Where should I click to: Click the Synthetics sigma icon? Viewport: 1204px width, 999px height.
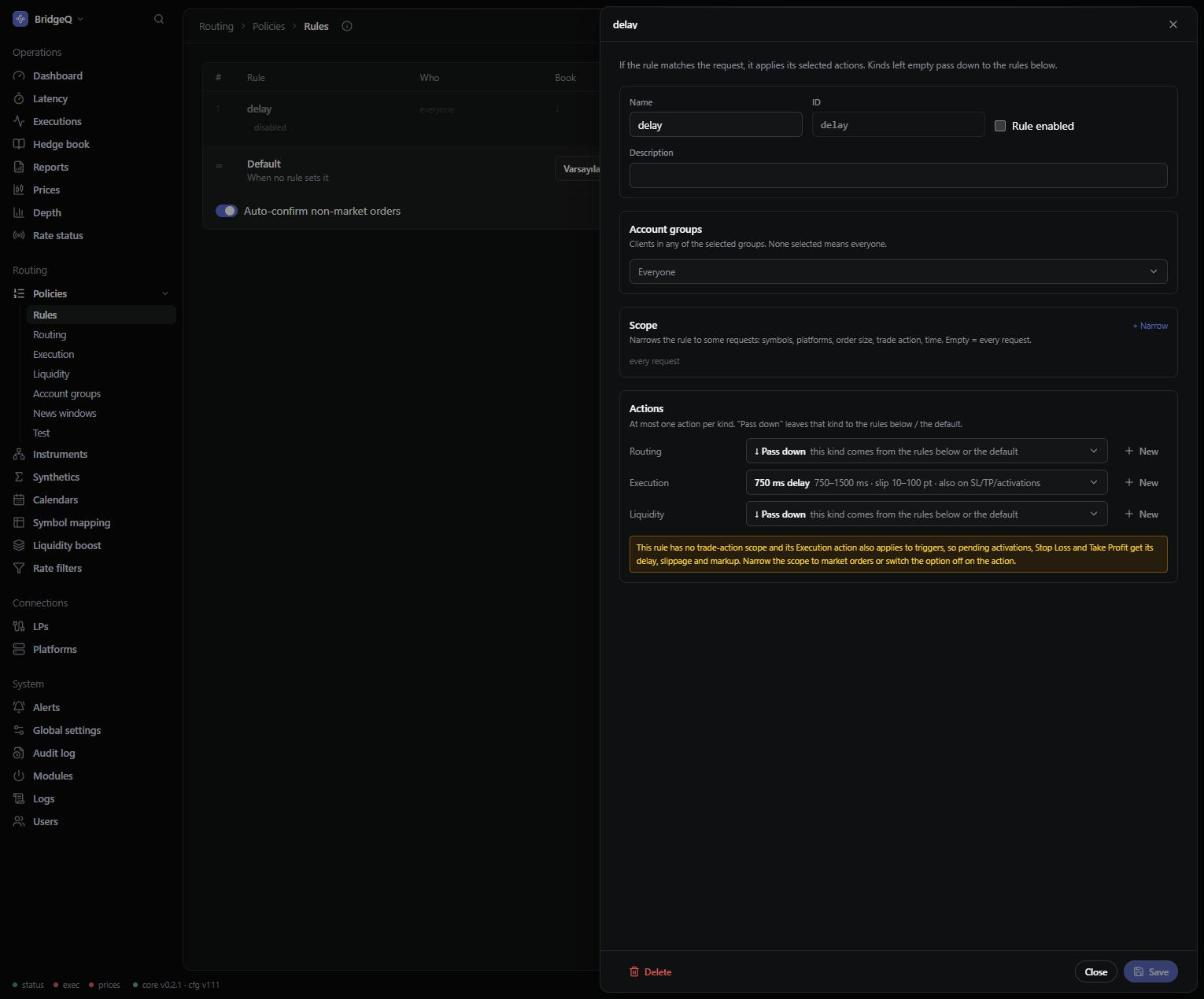pos(19,477)
